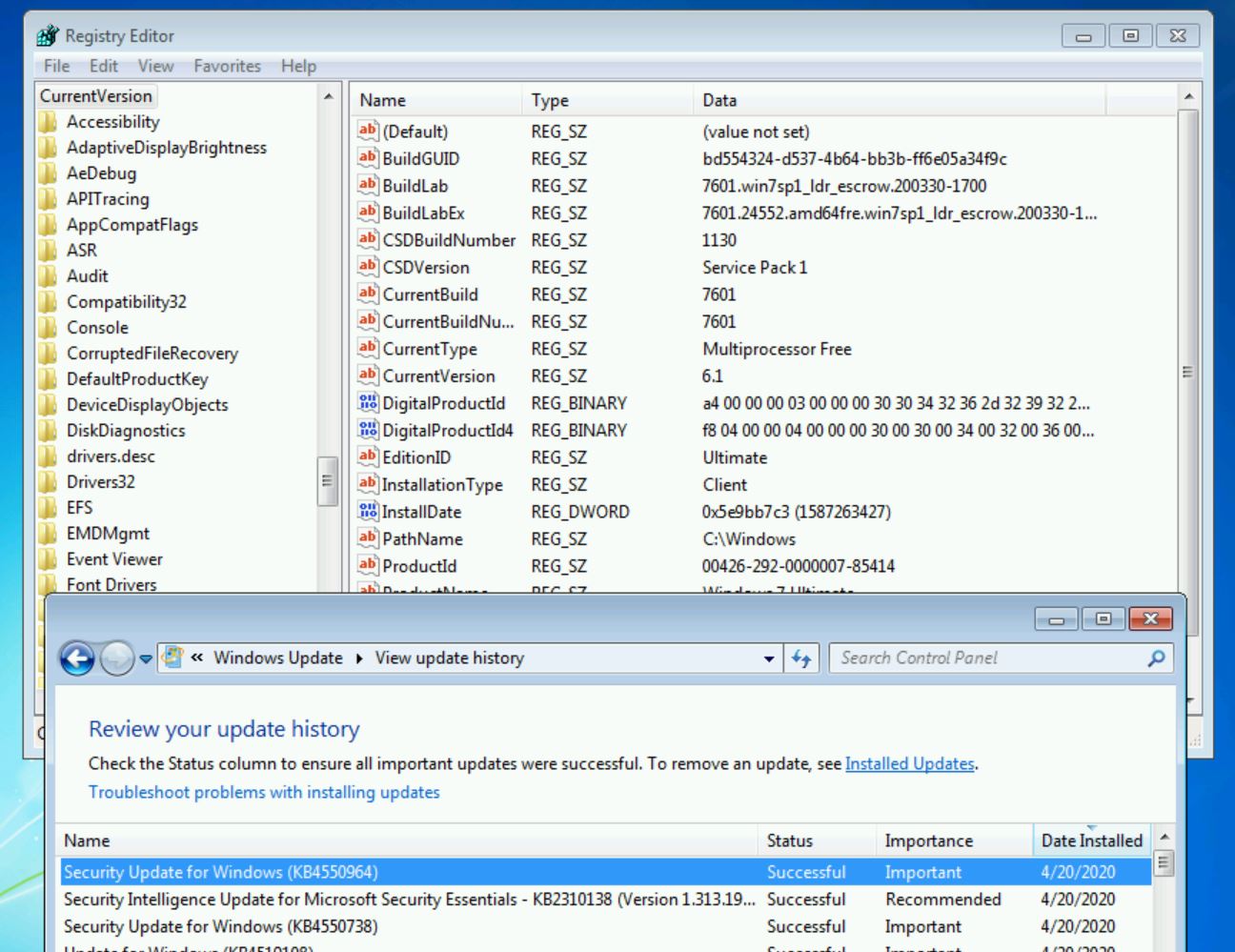The height and width of the screenshot is (952, 1235).
Task: Click the Forward arrow in Windows Update
Action: click(x=117, y=658)
